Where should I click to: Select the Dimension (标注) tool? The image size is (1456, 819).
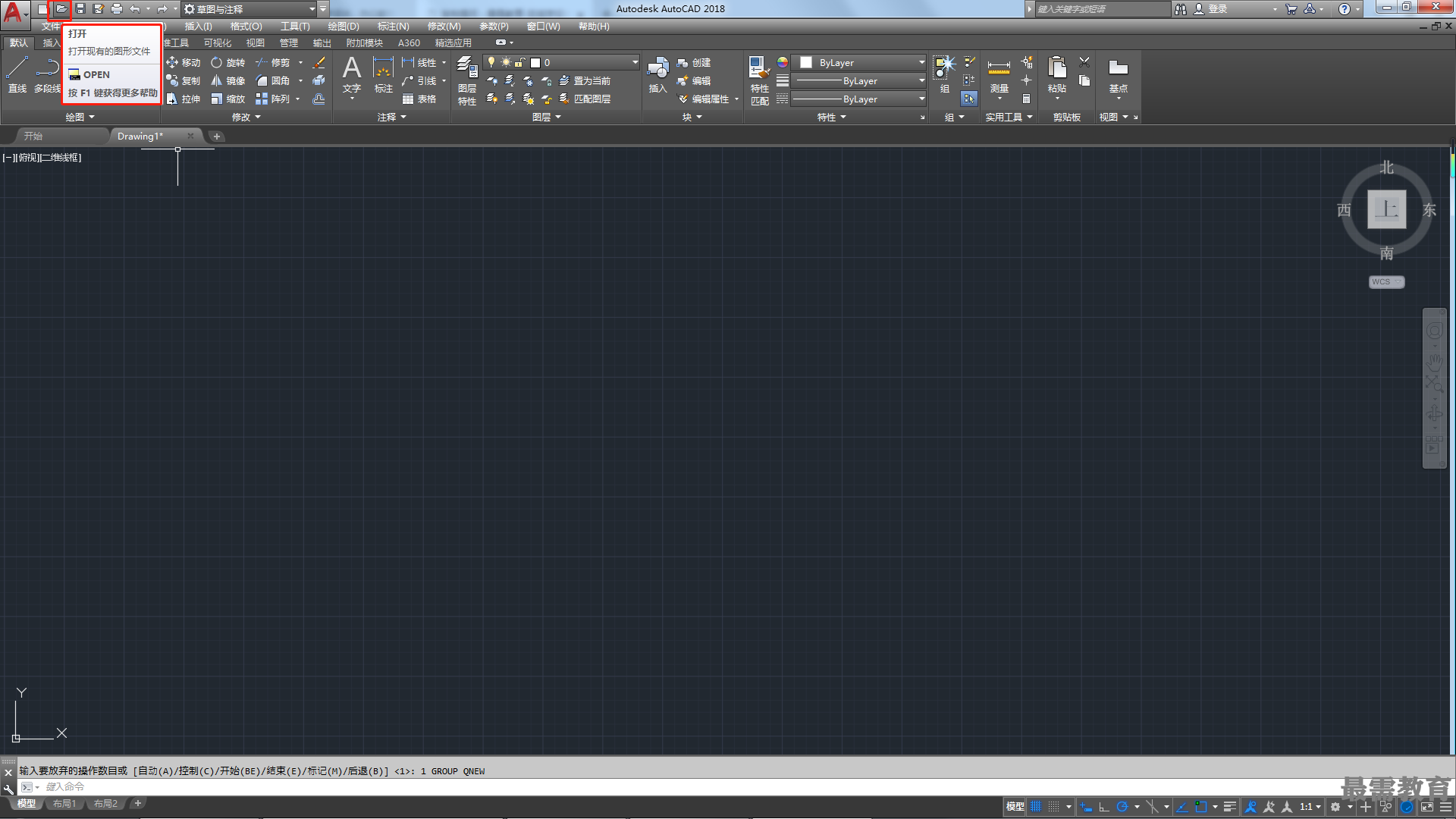384,74
